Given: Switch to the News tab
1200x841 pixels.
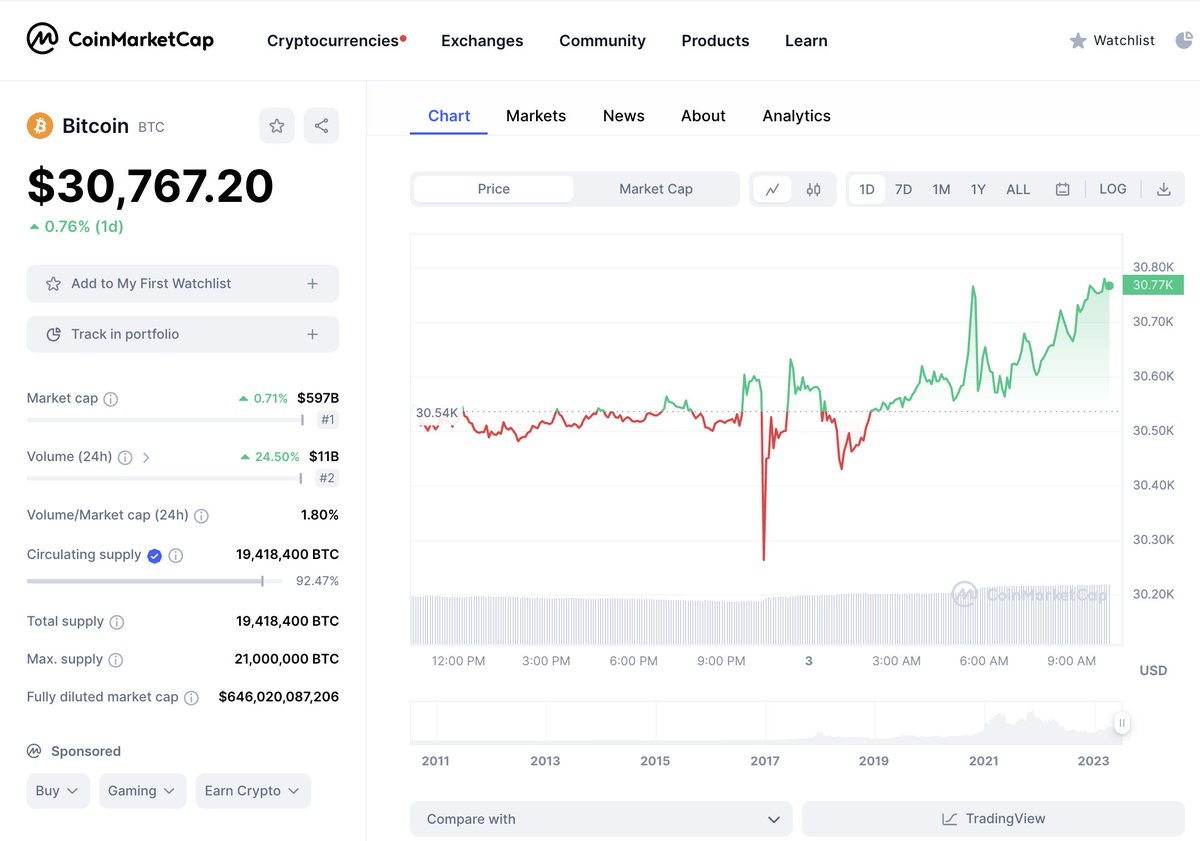Looking at the screenshot, I should pos(624,116).
